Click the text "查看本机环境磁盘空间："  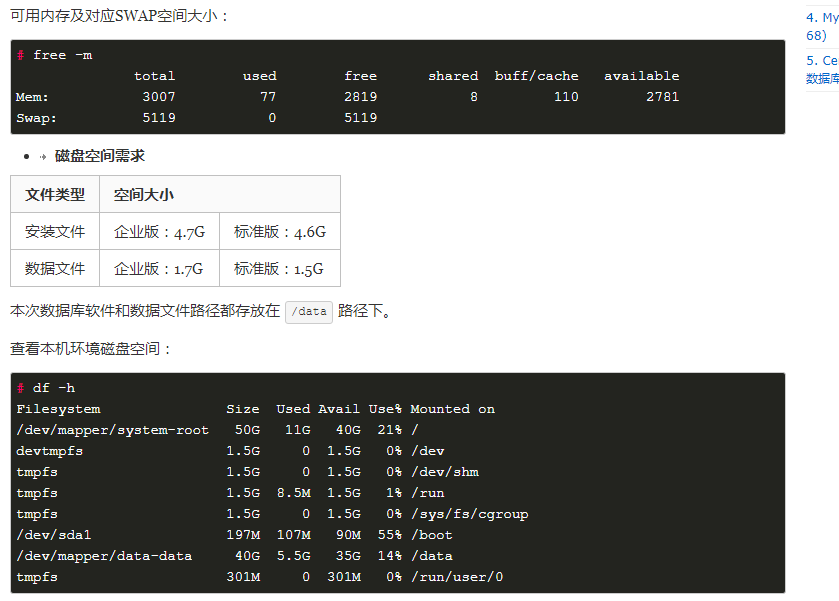coord(91,349)
